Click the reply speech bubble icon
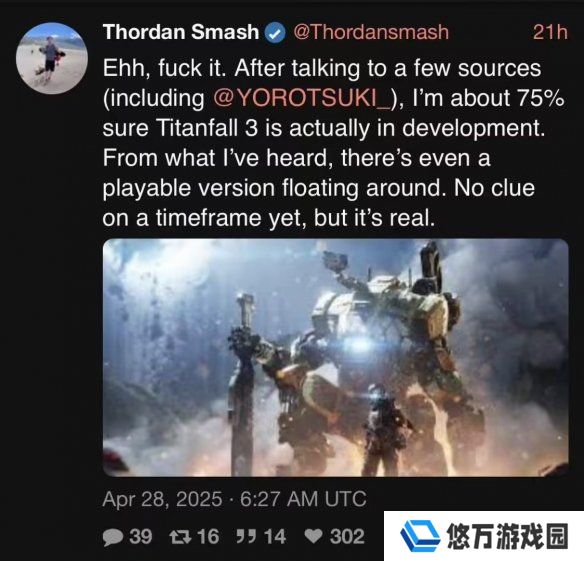This screenshot has height=561, width=584. click(113, 537)
